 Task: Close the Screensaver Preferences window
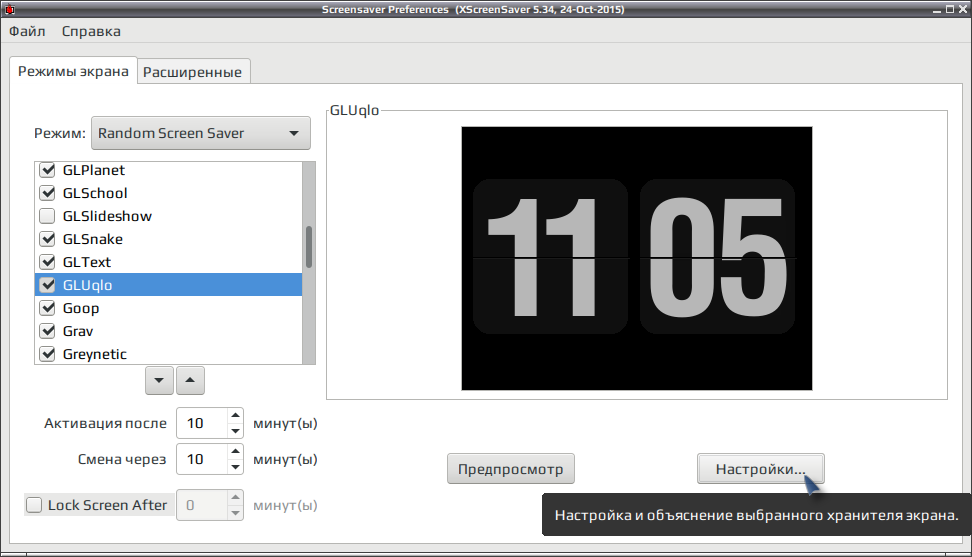[x=961, y=9]
